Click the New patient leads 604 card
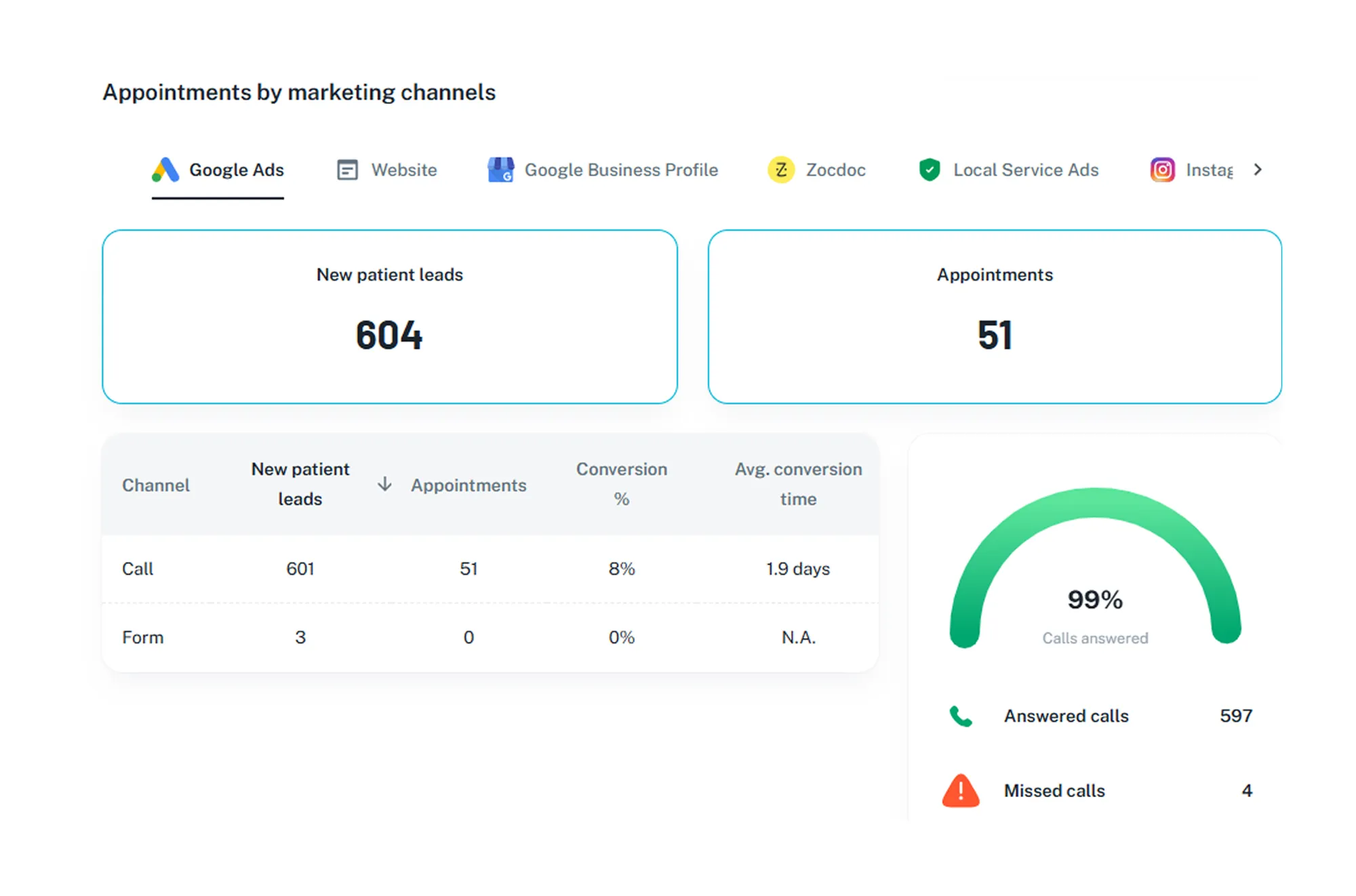Viewport: 1356px width, 896px height. (389, 317)
